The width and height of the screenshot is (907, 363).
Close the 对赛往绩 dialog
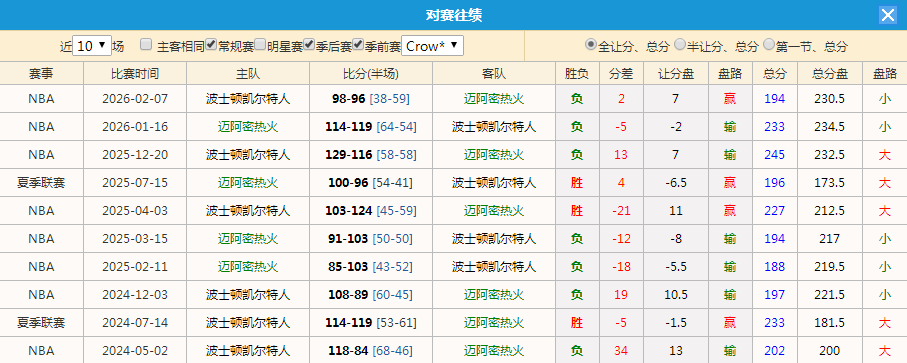click(887, 15)
